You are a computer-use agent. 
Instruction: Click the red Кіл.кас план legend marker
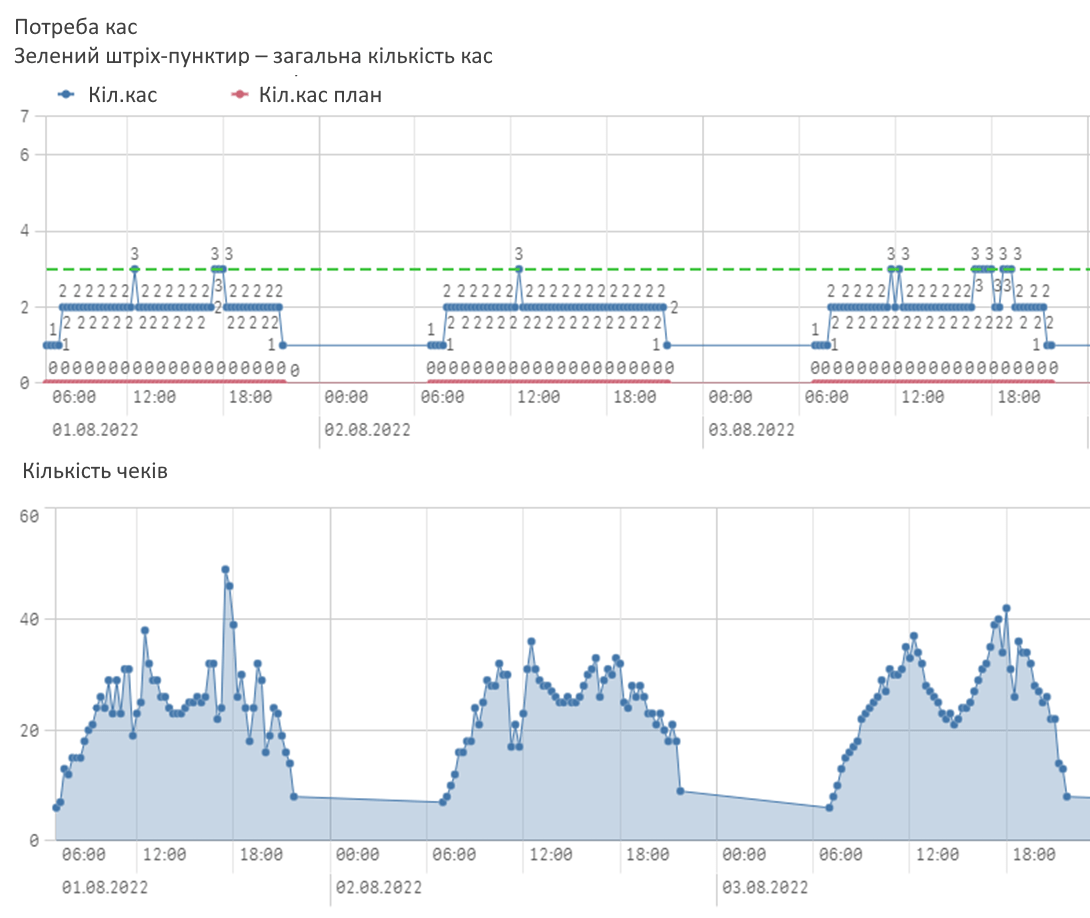[x=238, y=95]
